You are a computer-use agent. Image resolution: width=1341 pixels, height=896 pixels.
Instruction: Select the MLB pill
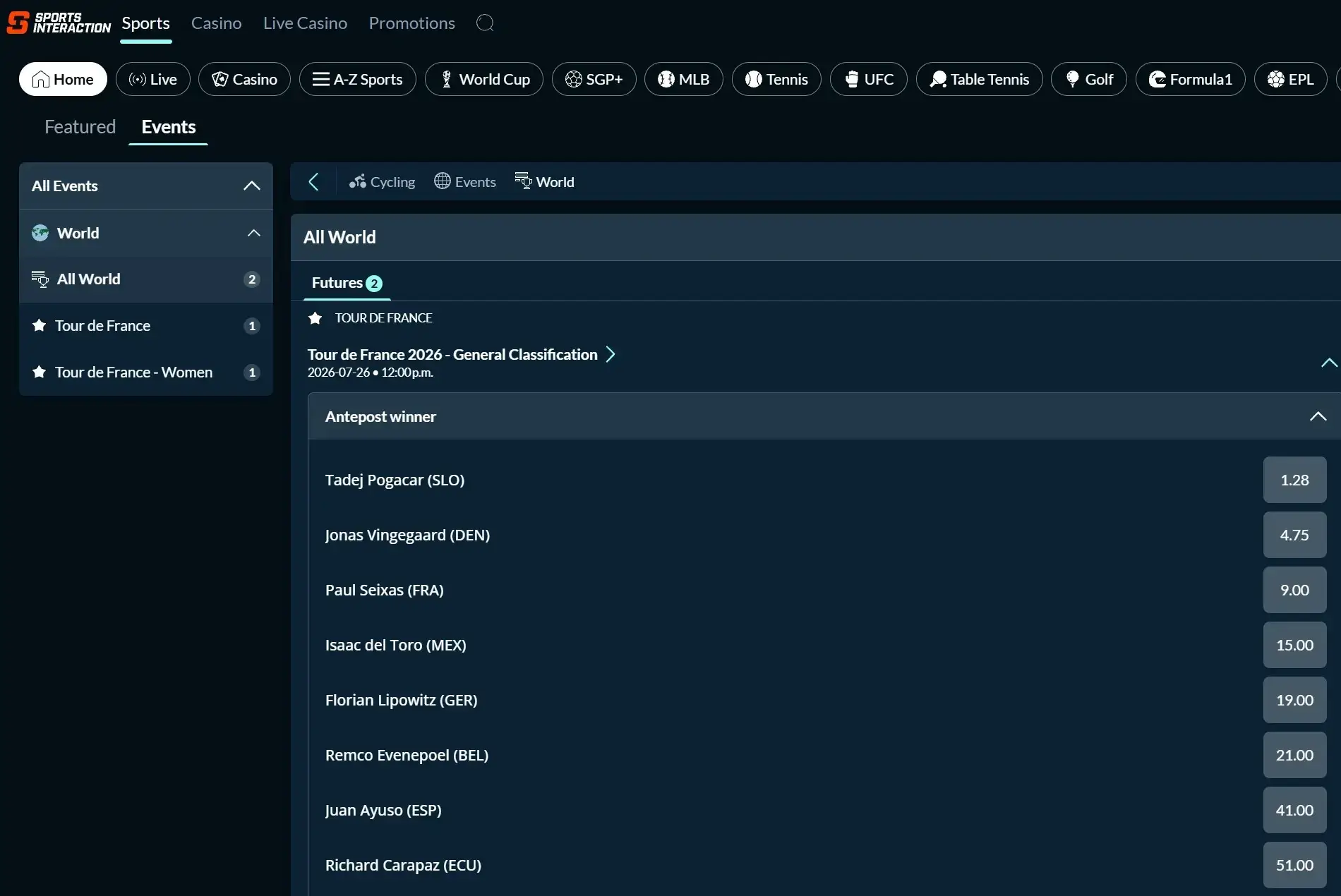pyautogui.click(x=684, y=79)
